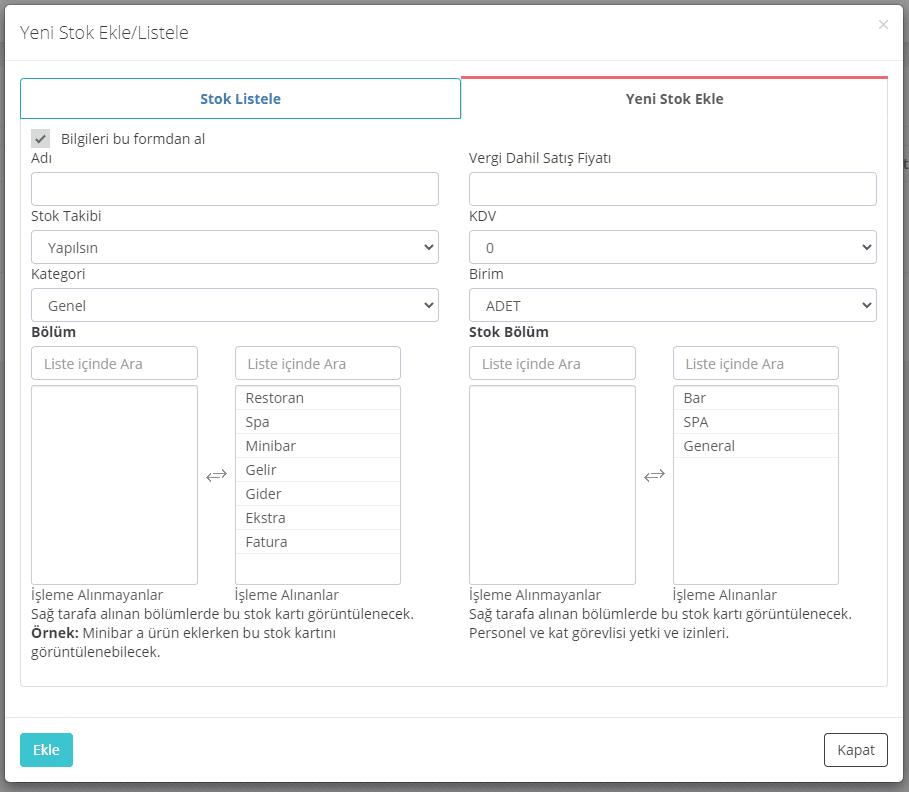Screen dimensions: 909x792
Task: Click the Bölüm transfer arrows icon
Action: (216, 476)
